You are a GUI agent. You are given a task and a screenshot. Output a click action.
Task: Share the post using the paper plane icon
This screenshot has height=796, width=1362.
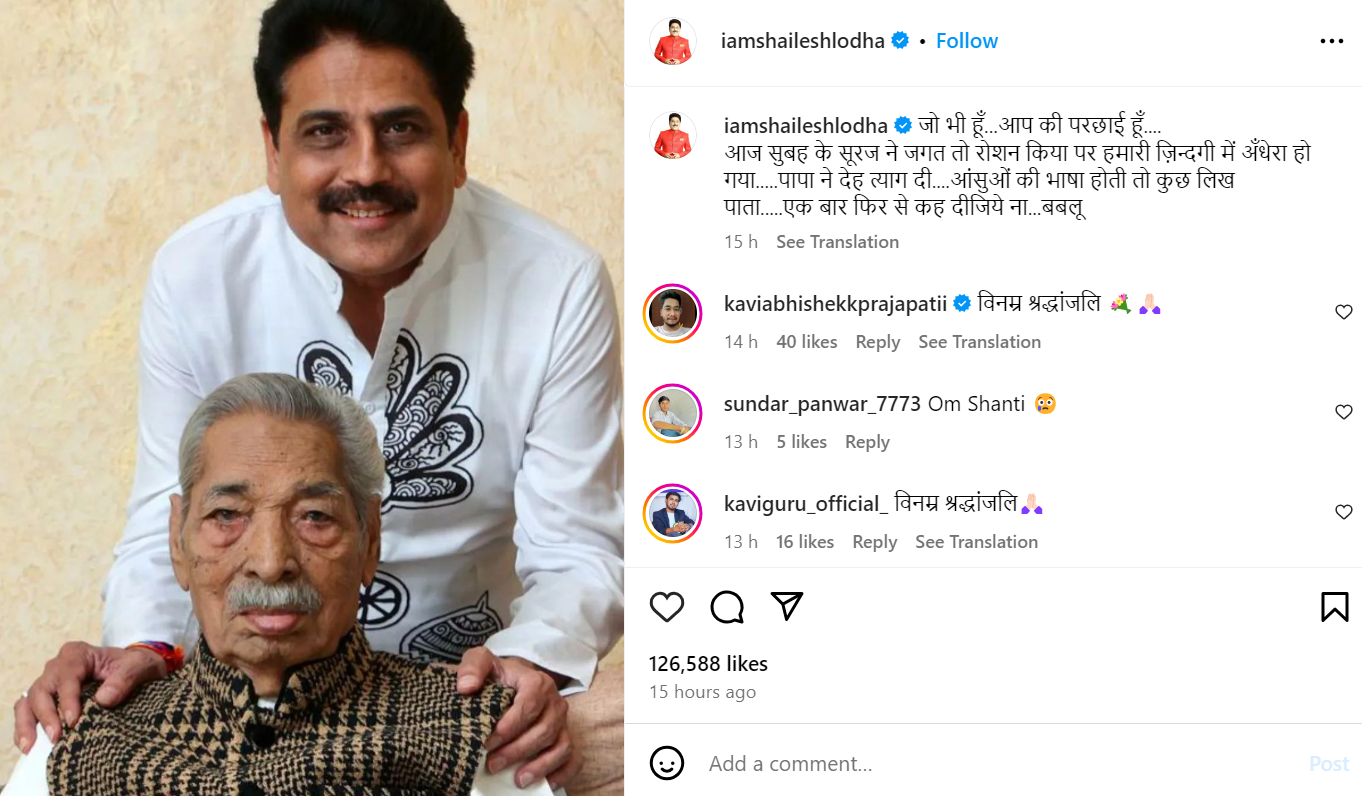pyautogui.click(x=787, y=606)
